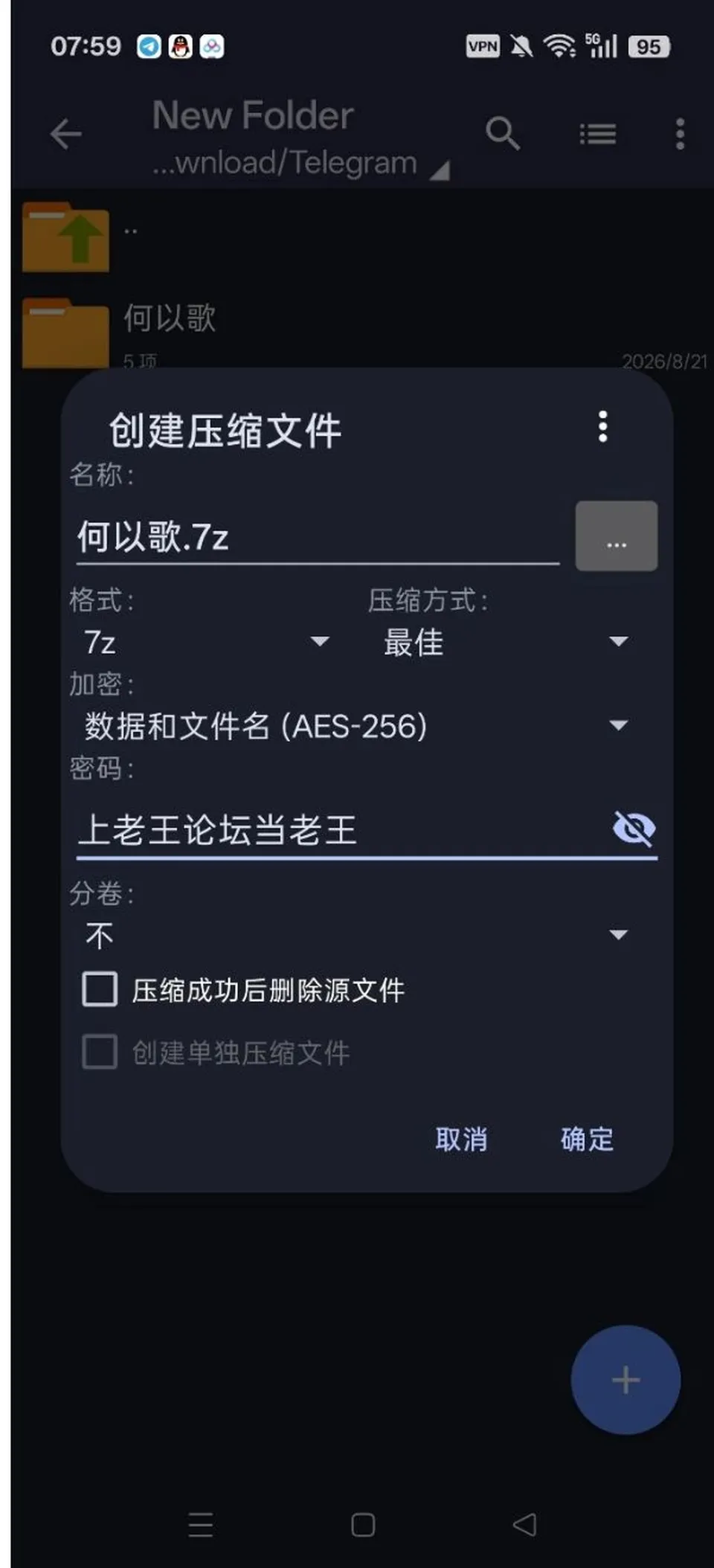Open the split volume dropdown showing 不
The width and height of the screenshot is (714, 1568).
(x=357, y=935)
